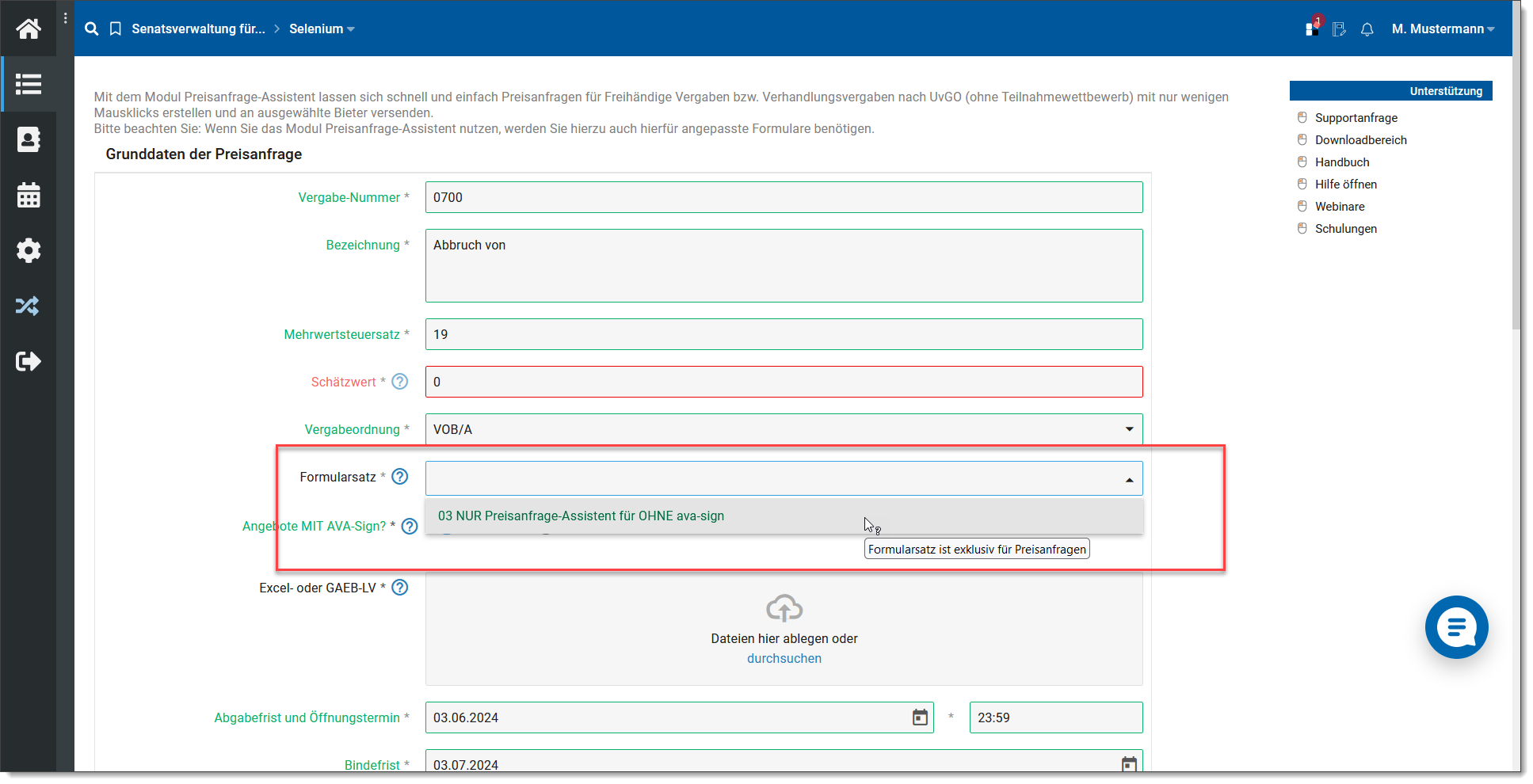Viewport: 1533px width, 784px height.
Task: Open the Selenium breadcrumb dropdown
Action: click(322, 29)
